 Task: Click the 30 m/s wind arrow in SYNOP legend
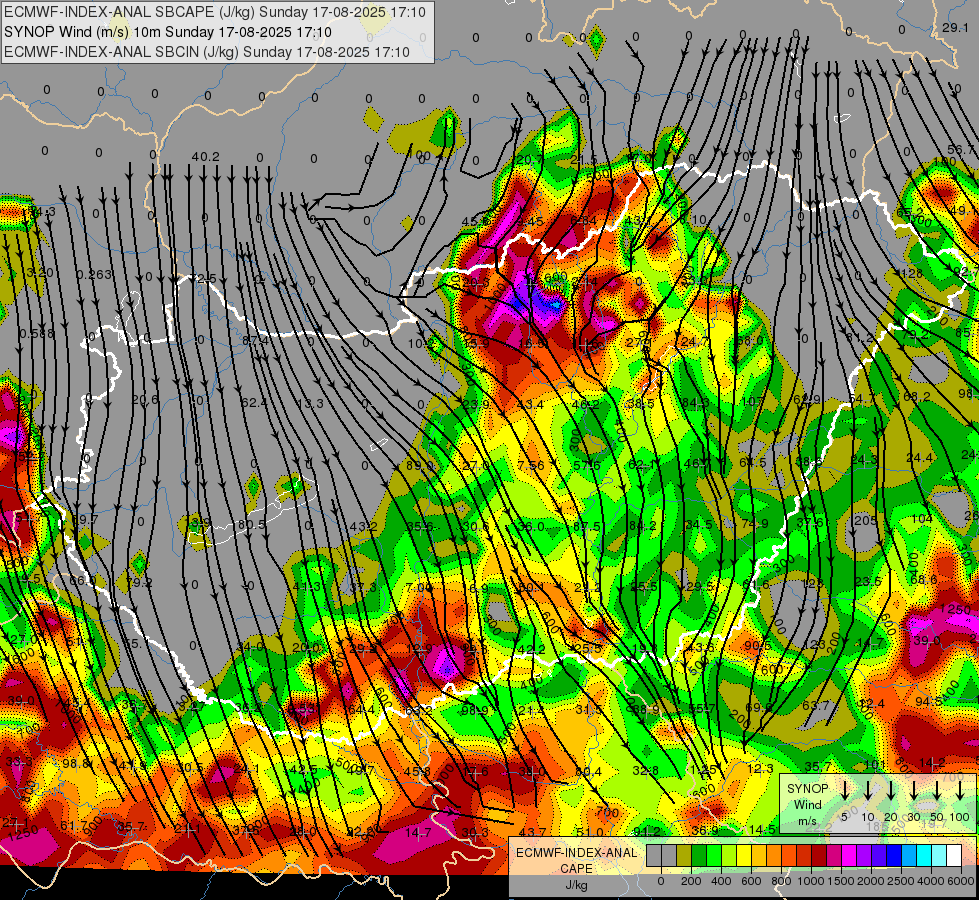(x=913, y=791)
